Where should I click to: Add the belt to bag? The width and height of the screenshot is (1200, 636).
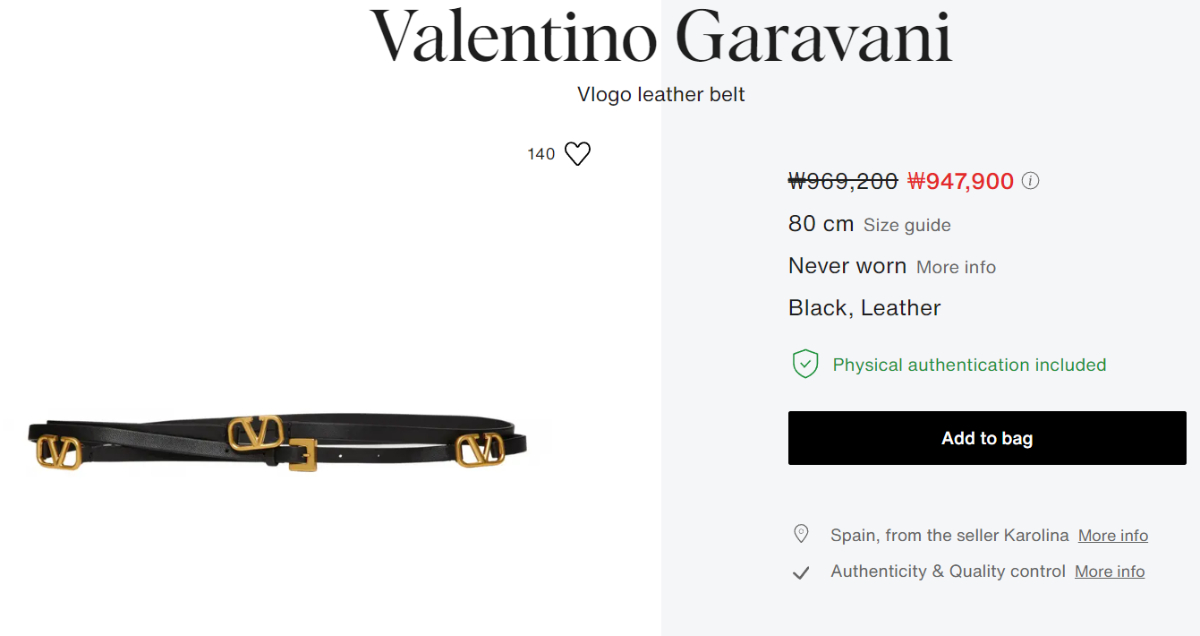pos(987,438)
